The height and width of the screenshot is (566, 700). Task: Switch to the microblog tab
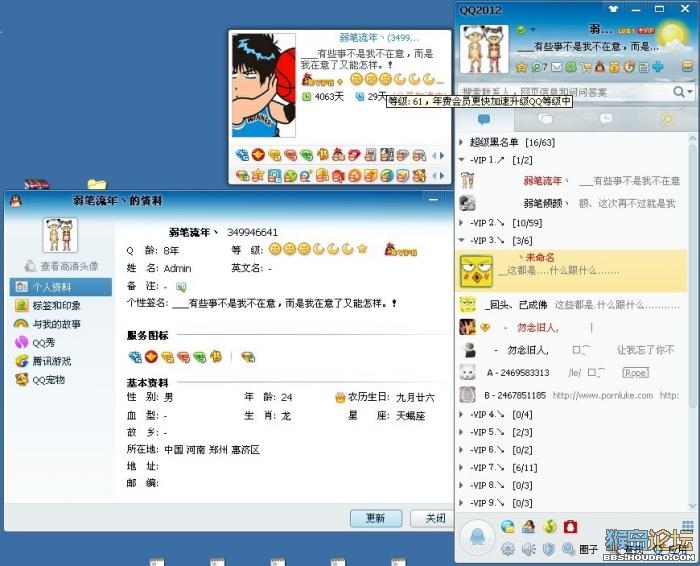coord(668,119)
